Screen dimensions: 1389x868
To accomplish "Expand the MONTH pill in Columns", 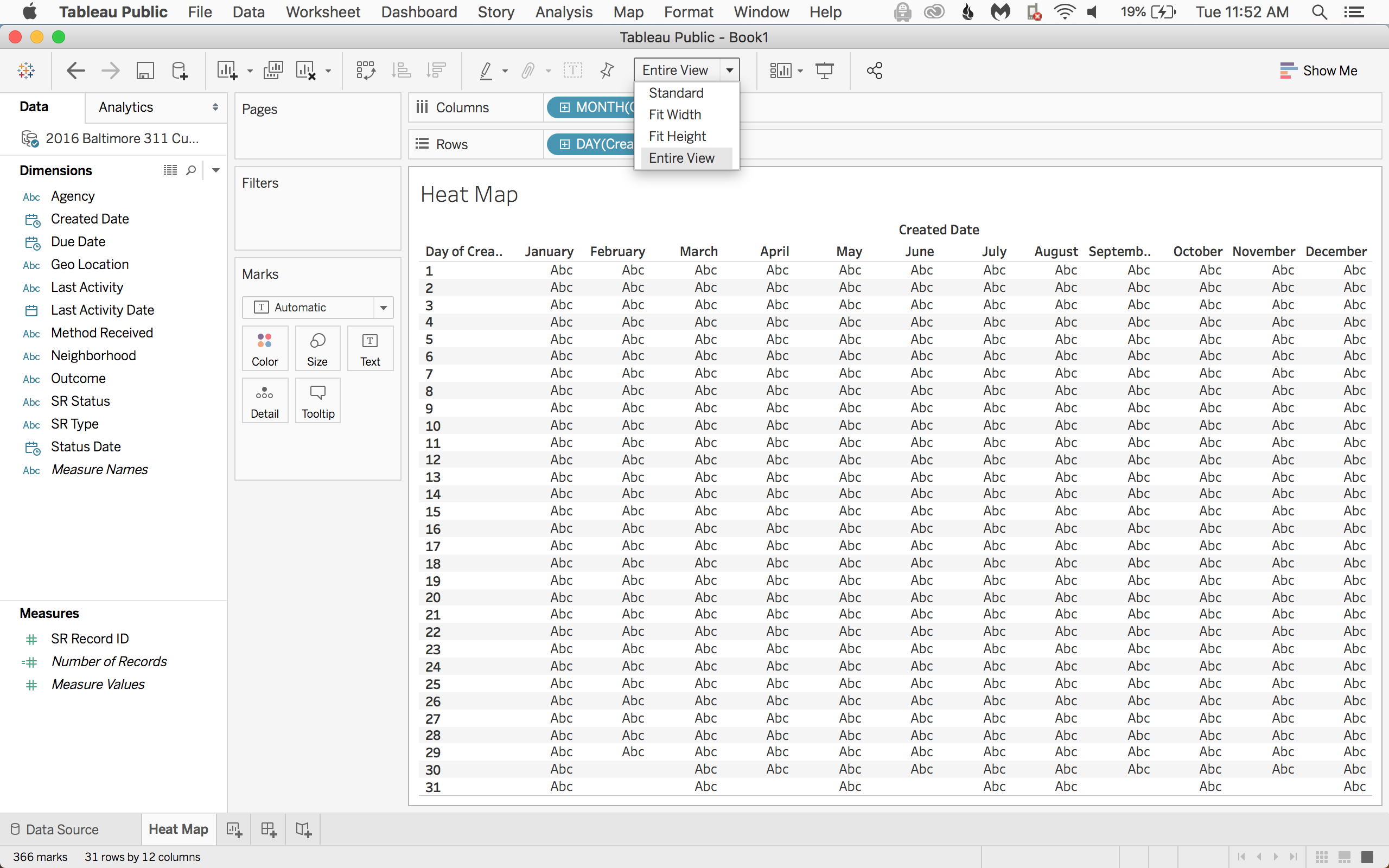I will pyautogui.click(x=565, y=107).
